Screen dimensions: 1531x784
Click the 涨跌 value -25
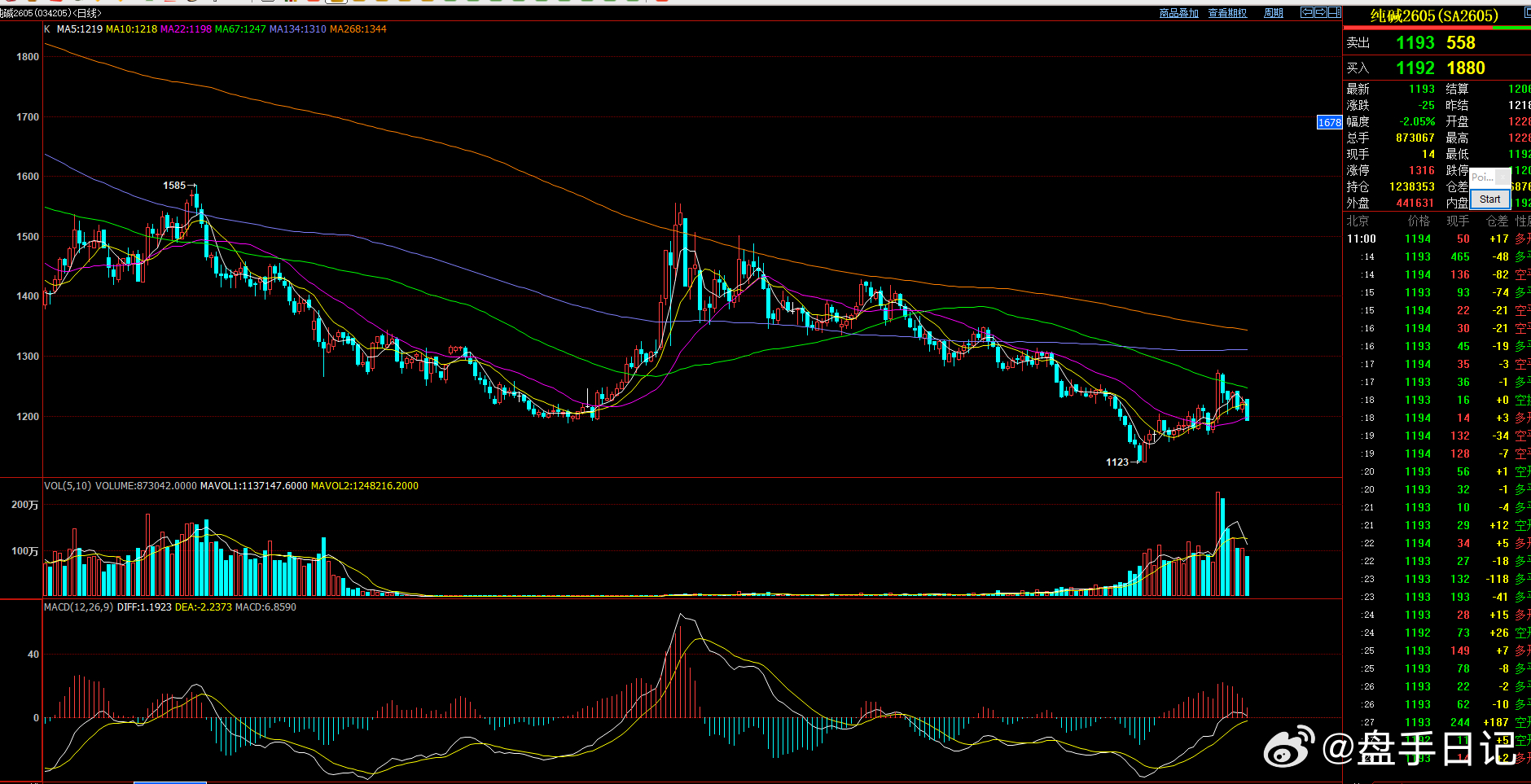click(1427, 106)
